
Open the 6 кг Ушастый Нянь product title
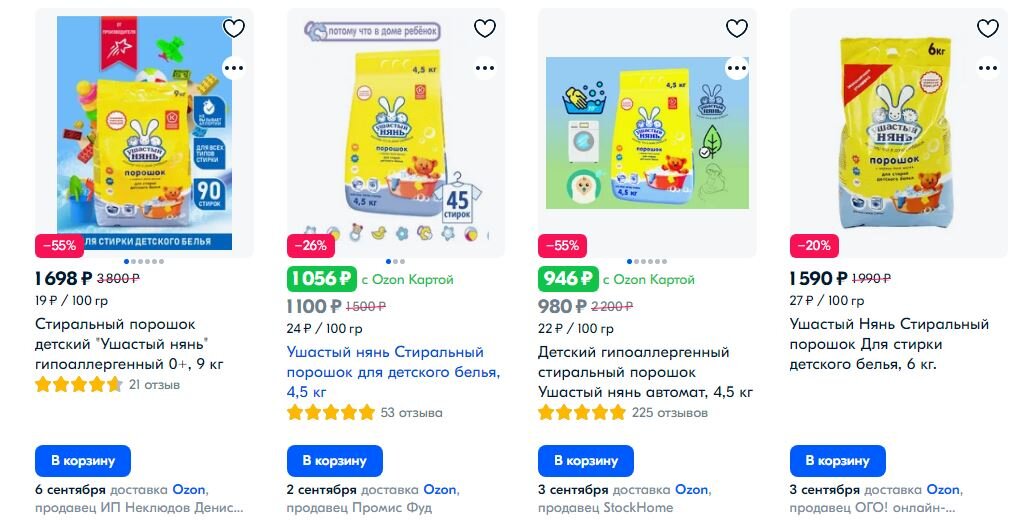(889, 344)
